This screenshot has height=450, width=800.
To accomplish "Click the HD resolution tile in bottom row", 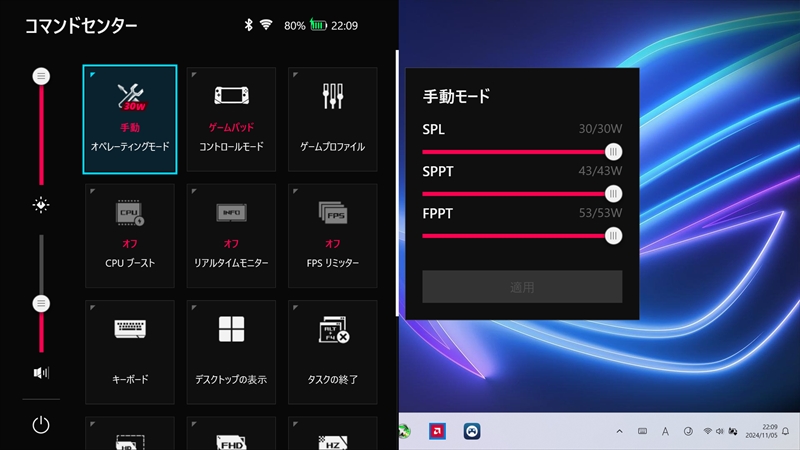I will (x=130, y=434).
